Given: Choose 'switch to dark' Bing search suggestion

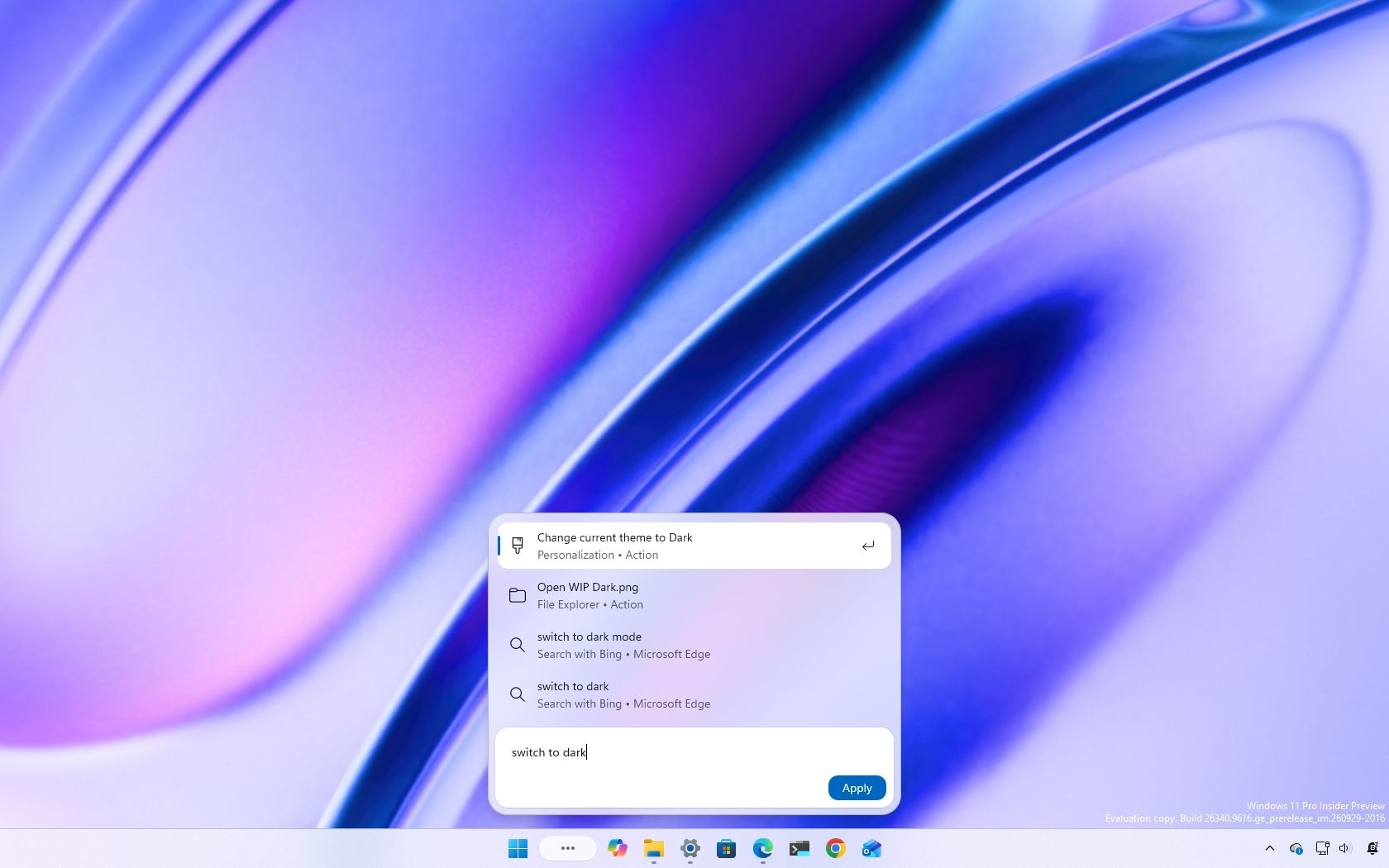Looking at the screenshot, I should 694,694.
